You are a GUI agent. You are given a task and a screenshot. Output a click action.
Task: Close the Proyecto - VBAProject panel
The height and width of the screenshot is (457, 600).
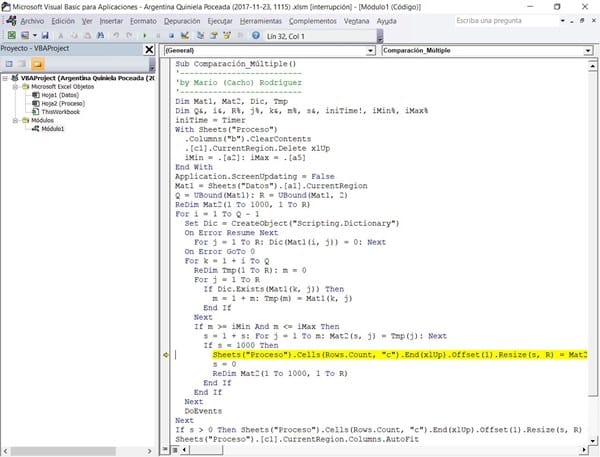149,48
